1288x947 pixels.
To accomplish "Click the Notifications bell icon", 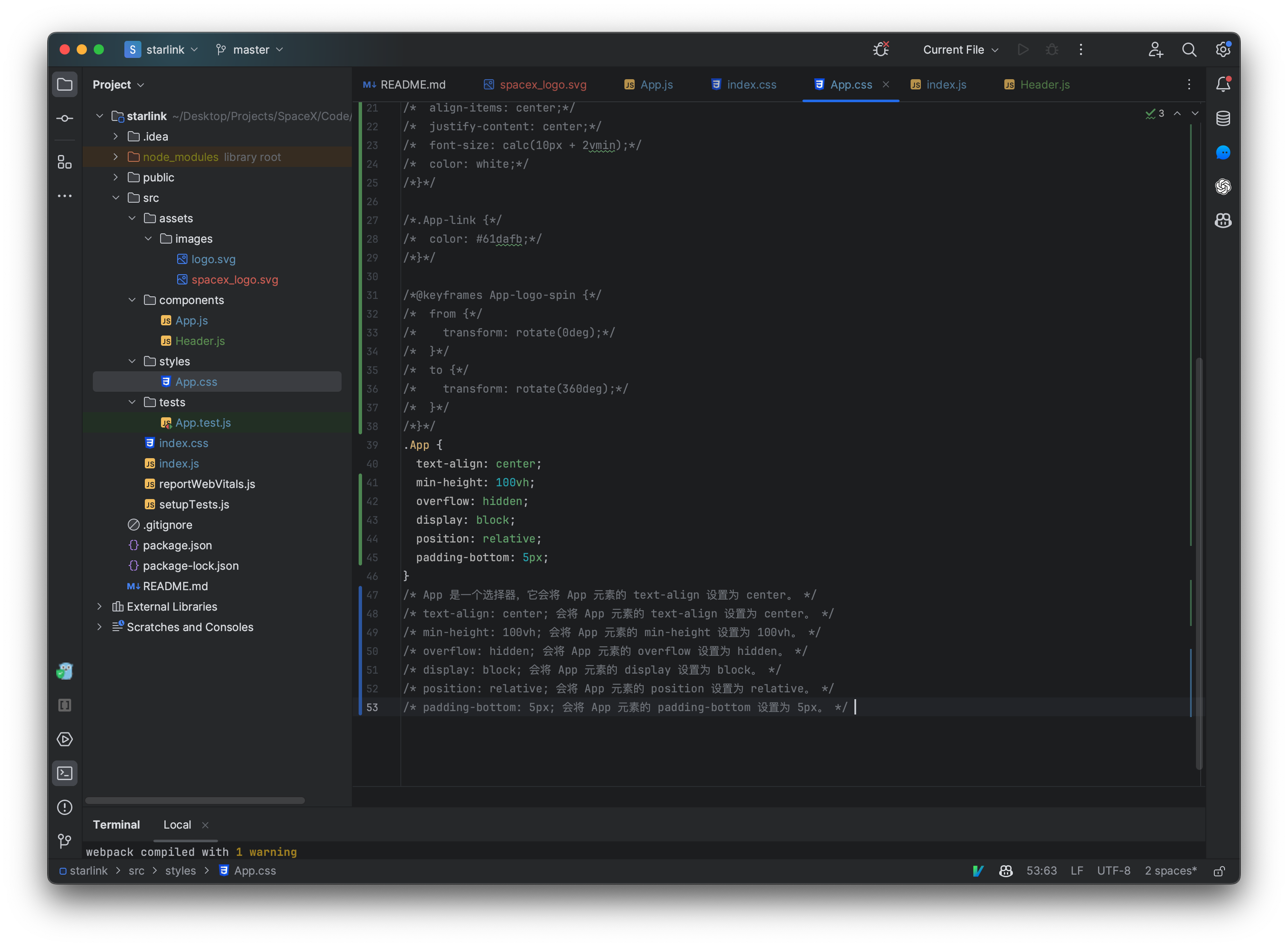I will tap(1223, 84).
